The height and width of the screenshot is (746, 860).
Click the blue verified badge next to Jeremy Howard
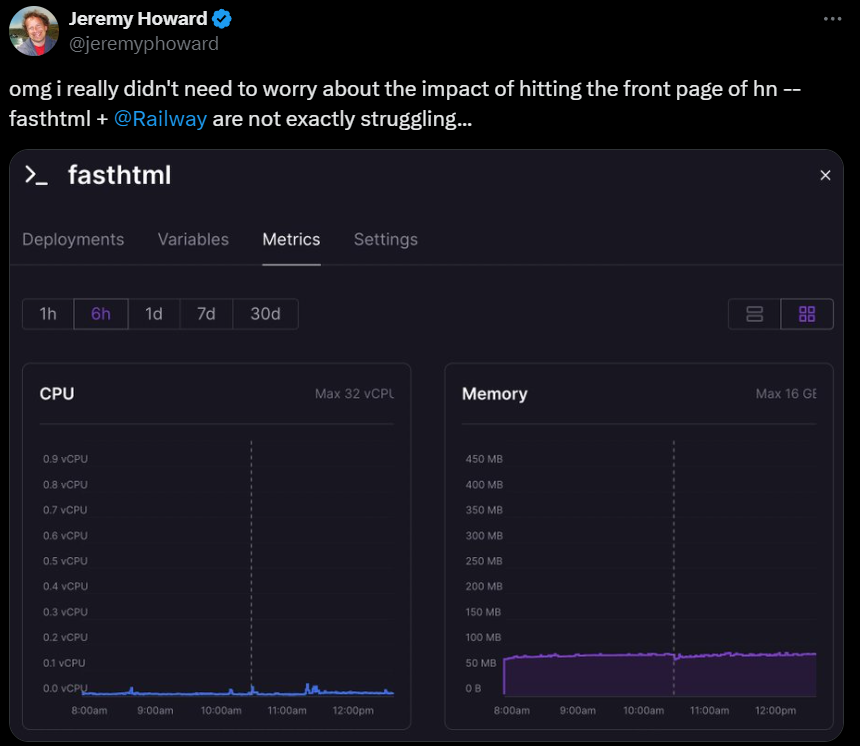click(222, 19)
